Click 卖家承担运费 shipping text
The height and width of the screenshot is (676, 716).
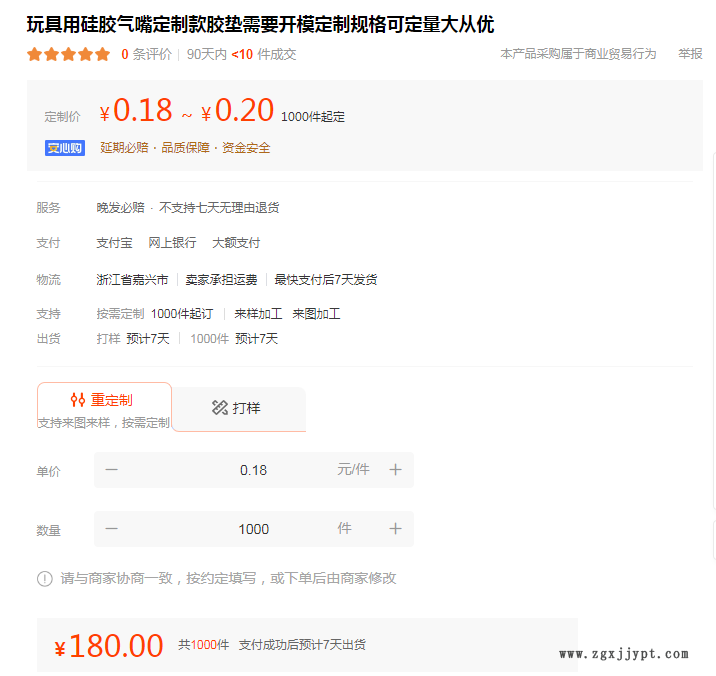221,280
